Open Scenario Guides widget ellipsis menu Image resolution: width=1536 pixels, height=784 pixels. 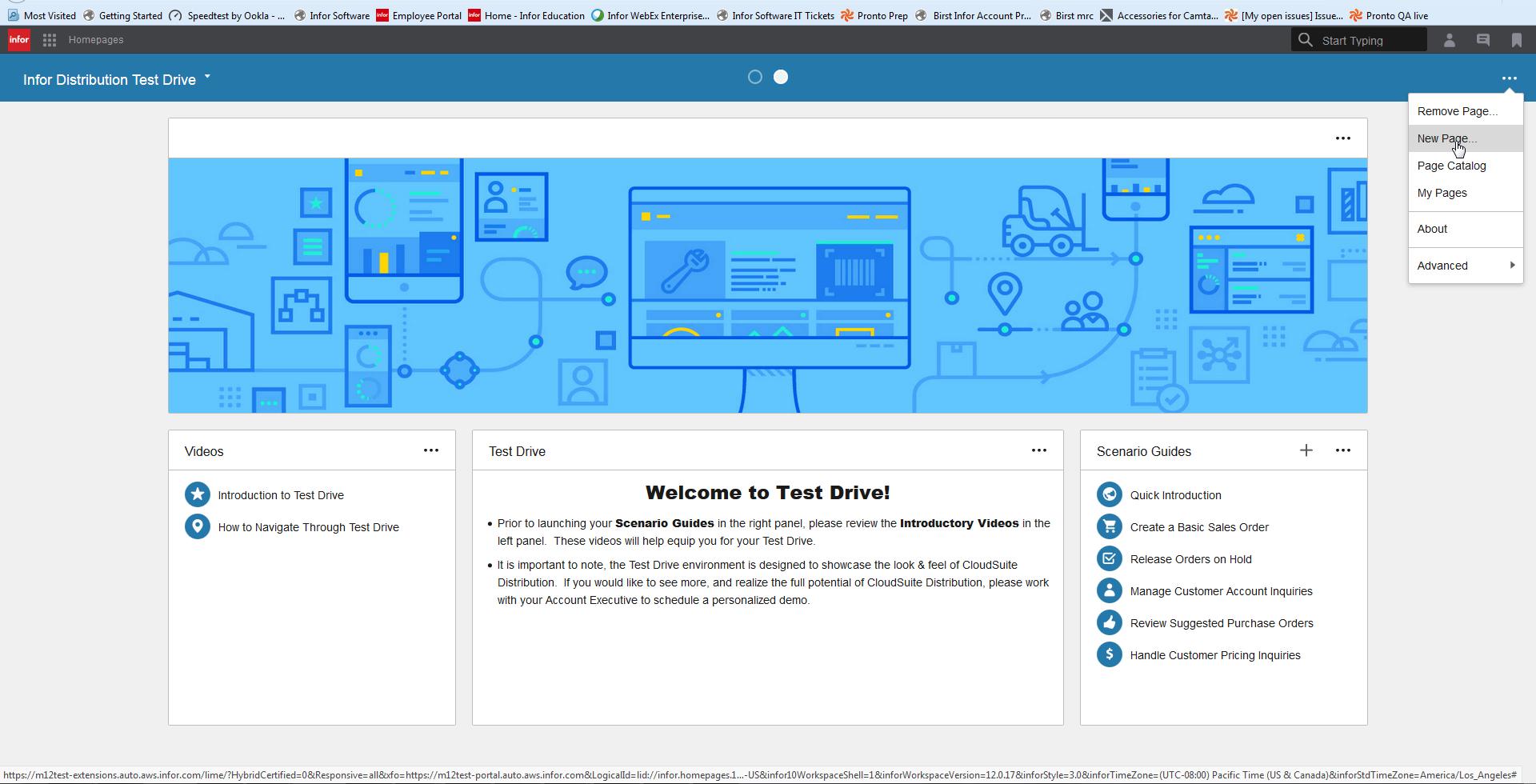point(1342,451)
